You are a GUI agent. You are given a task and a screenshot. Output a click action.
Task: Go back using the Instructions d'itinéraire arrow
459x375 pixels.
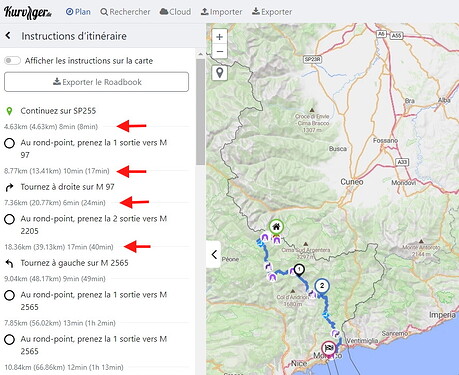8,36
